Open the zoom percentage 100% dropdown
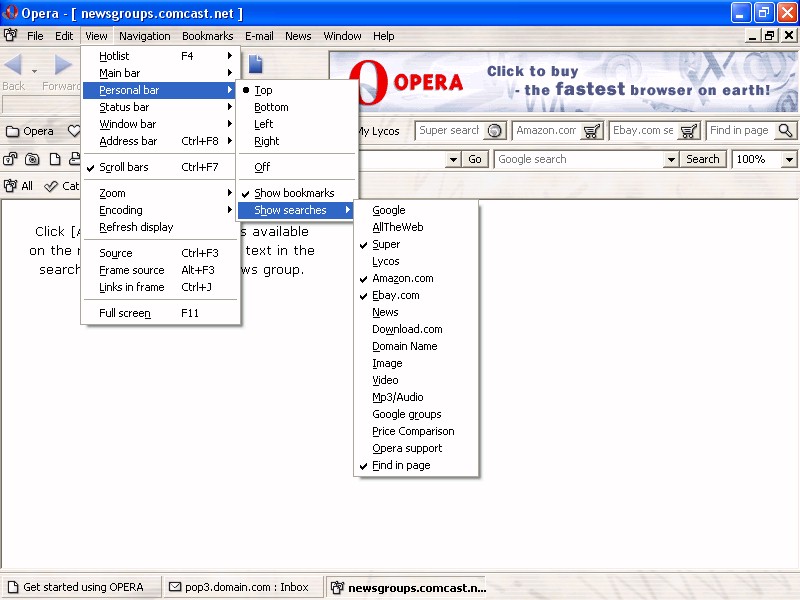Image resolution: width=800 pixels, height=600 pixels. point(789,159)
